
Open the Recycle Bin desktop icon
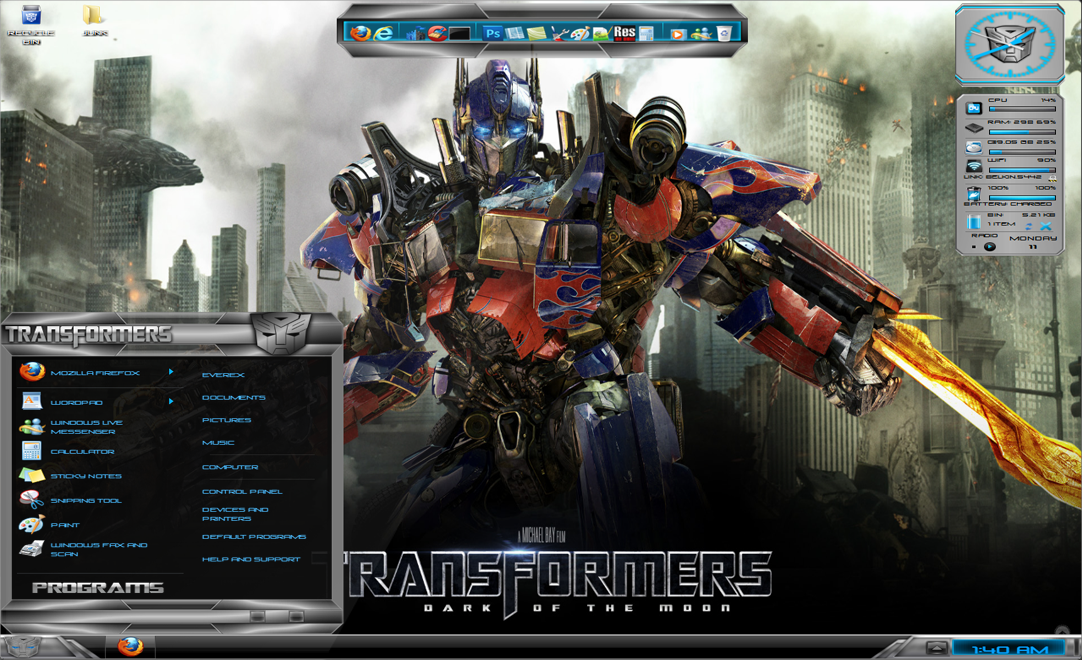coord(31,24)
